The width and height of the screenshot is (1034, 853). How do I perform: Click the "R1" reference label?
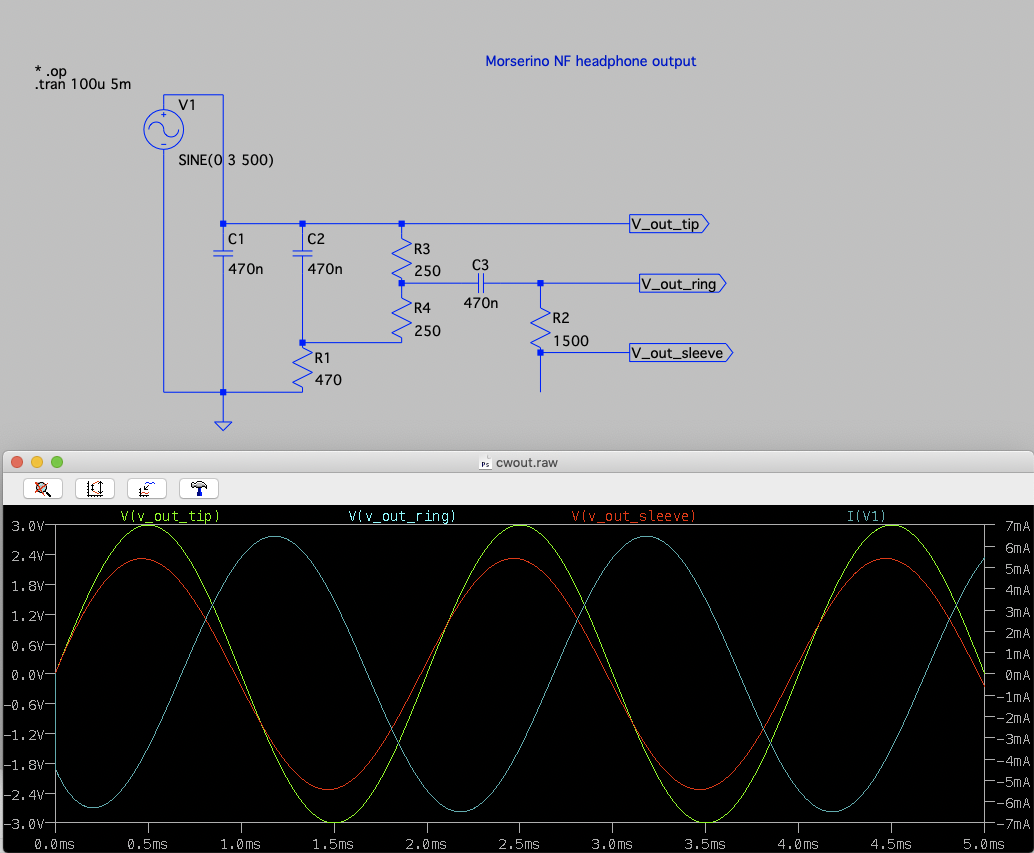322,358
